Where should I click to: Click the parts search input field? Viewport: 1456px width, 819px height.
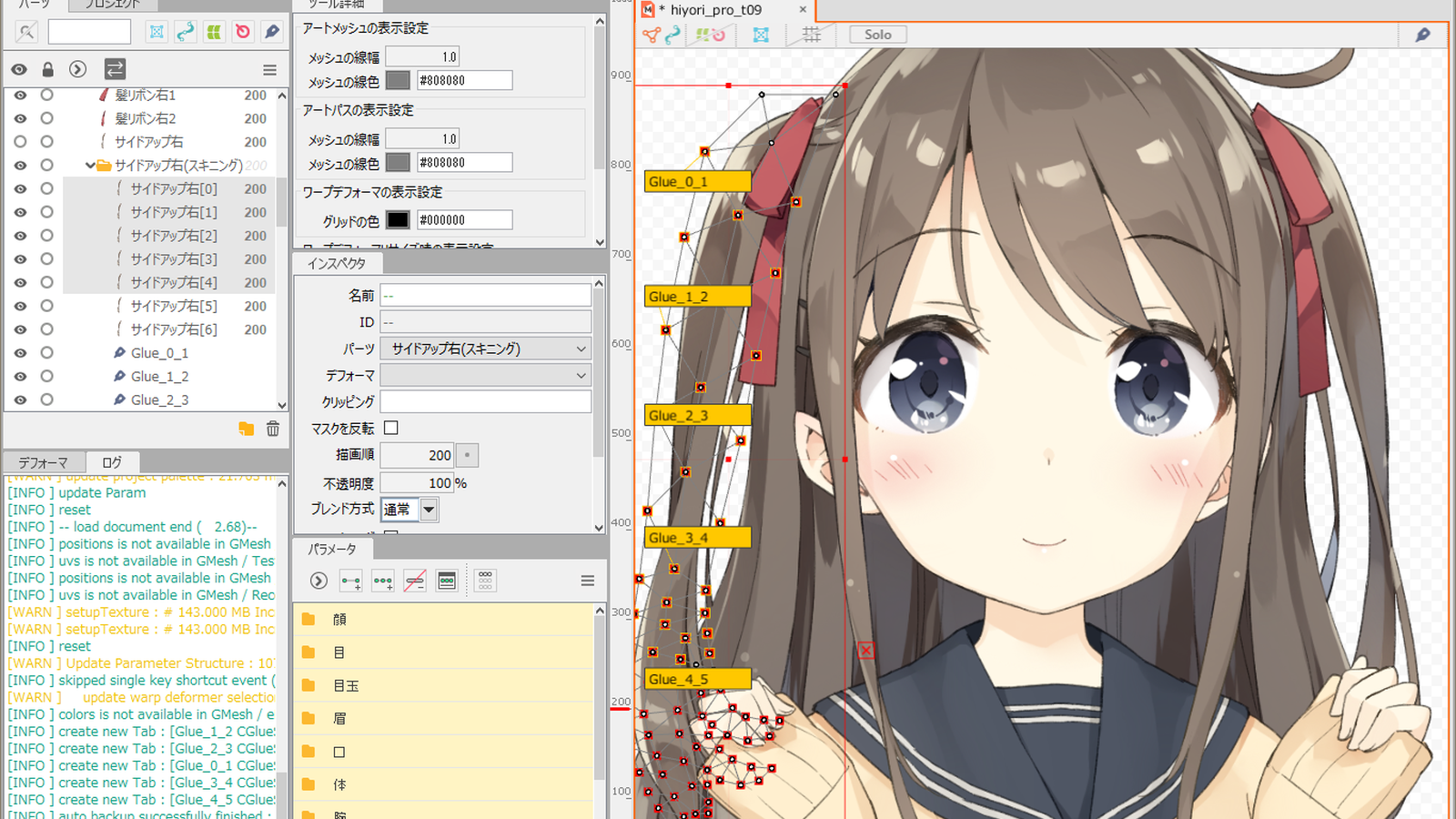click(89, 32)
